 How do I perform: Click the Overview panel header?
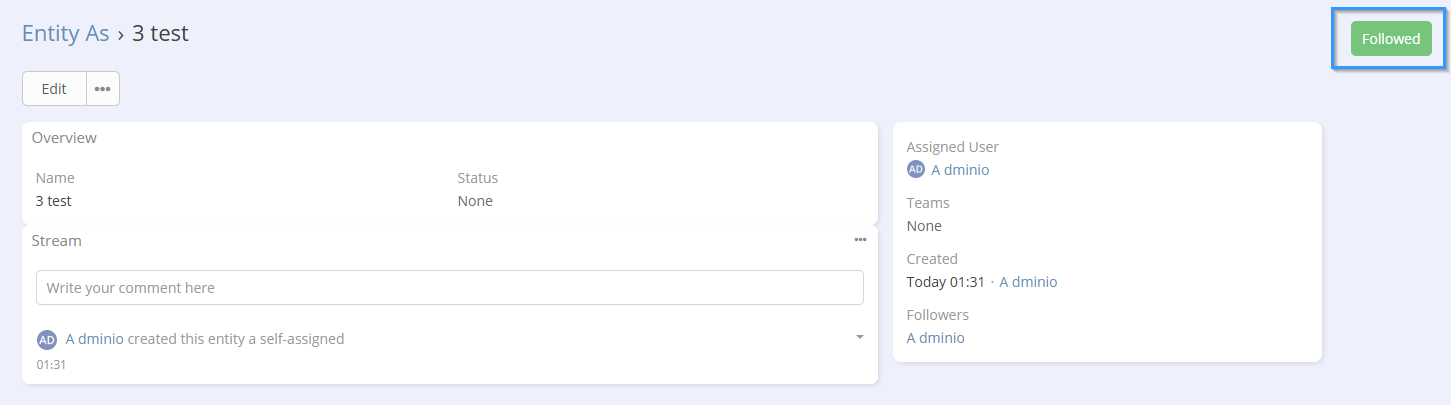(x=64, y=138)
